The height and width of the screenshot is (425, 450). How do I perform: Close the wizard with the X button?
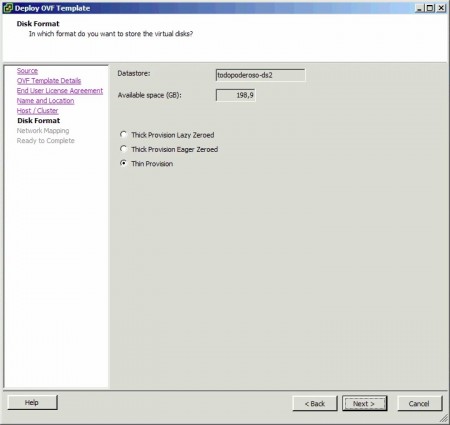tap(441, 8)
